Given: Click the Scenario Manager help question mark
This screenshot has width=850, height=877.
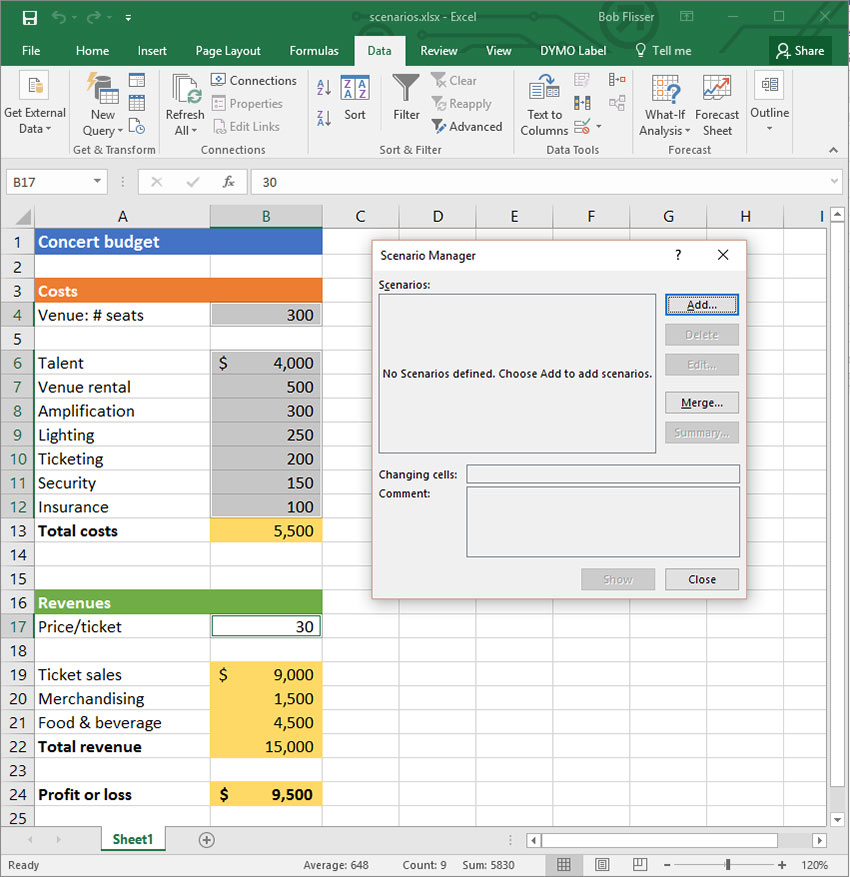Looking at the screenshot, I should 678,255.
